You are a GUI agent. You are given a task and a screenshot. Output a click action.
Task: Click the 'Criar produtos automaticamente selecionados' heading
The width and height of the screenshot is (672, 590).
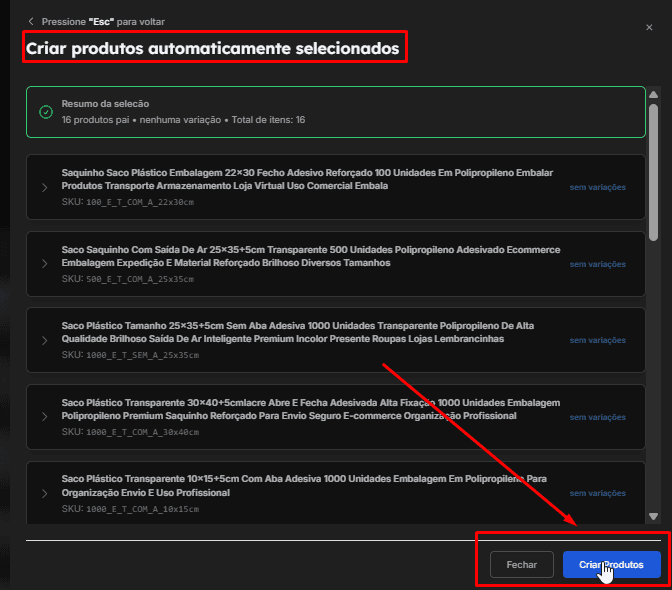point(213,47)
